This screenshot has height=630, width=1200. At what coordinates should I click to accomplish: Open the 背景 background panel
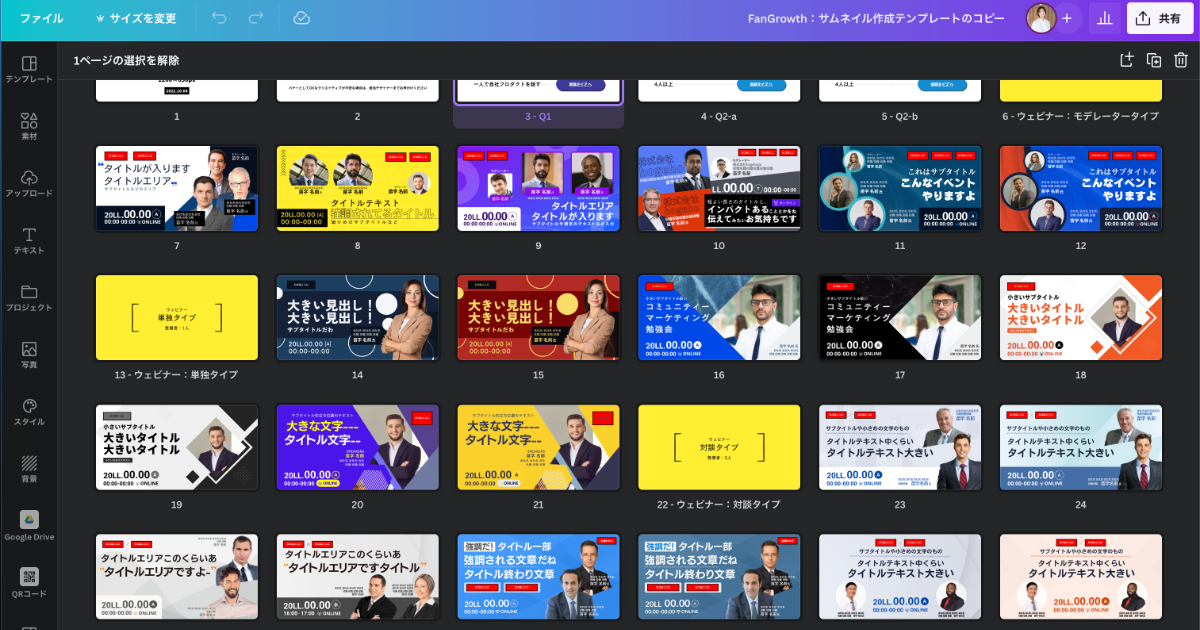coord(29,469)
